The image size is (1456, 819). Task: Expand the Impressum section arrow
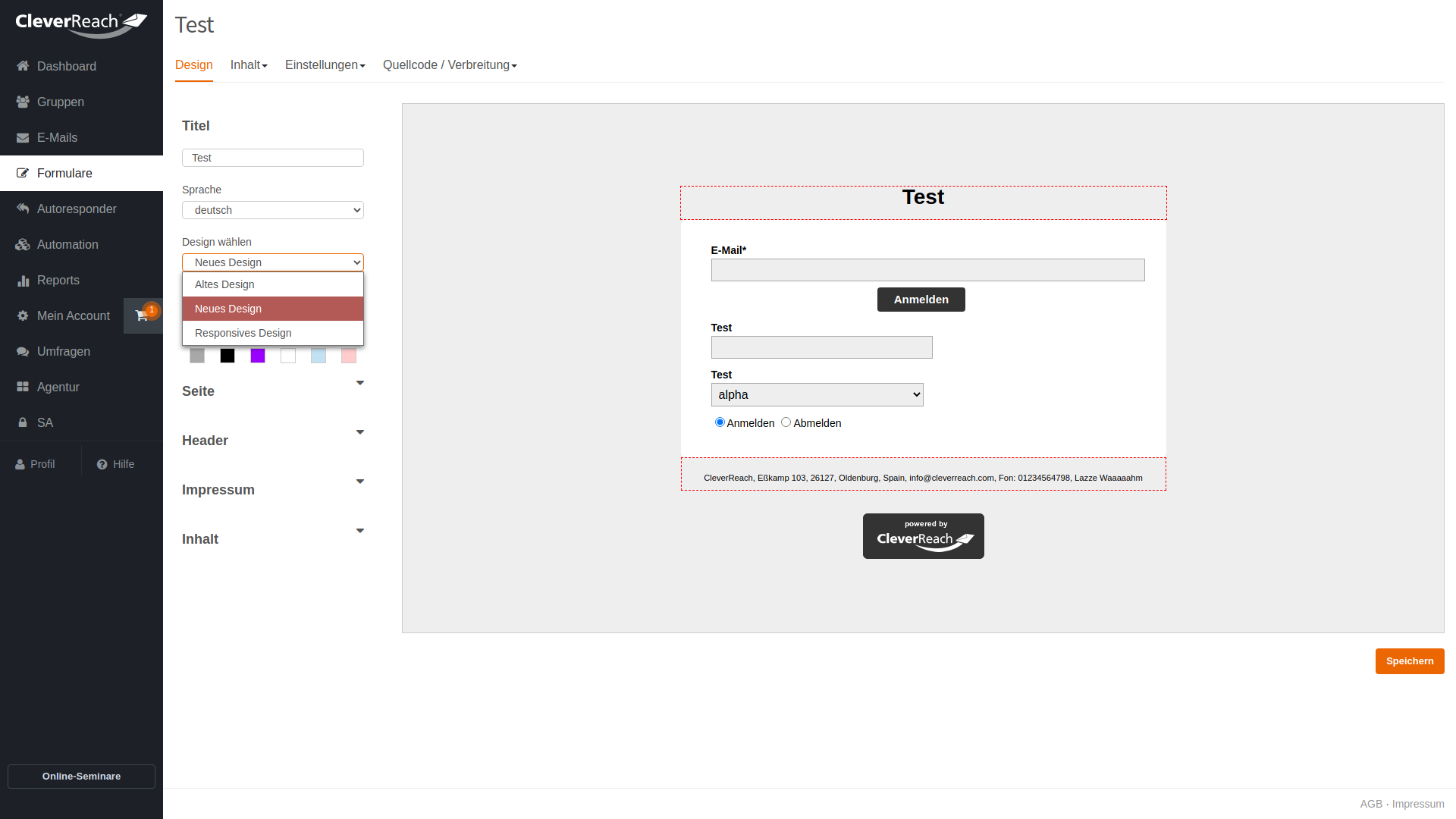(359, 482)
